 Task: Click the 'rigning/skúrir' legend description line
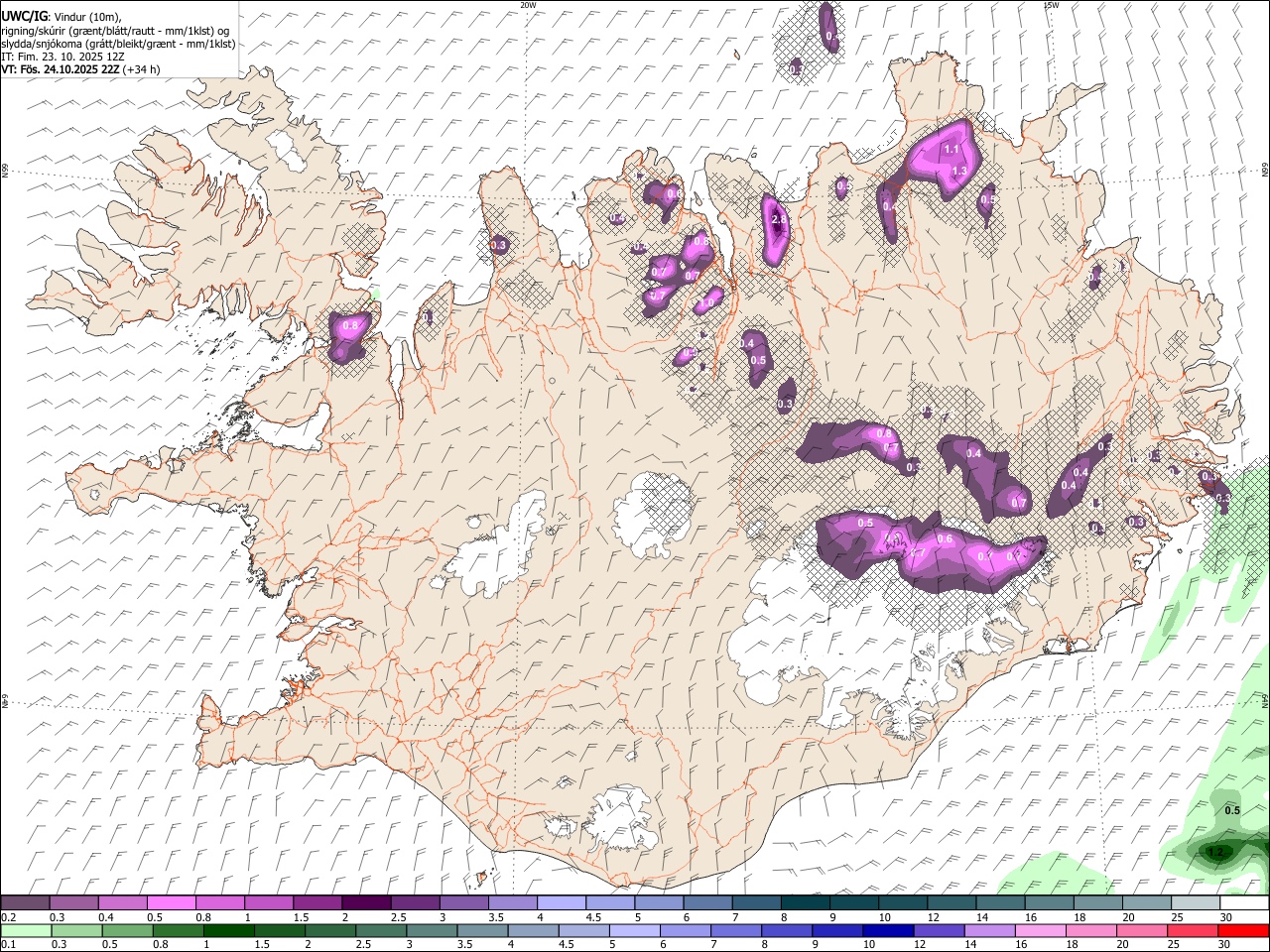[x=115, y=31]
